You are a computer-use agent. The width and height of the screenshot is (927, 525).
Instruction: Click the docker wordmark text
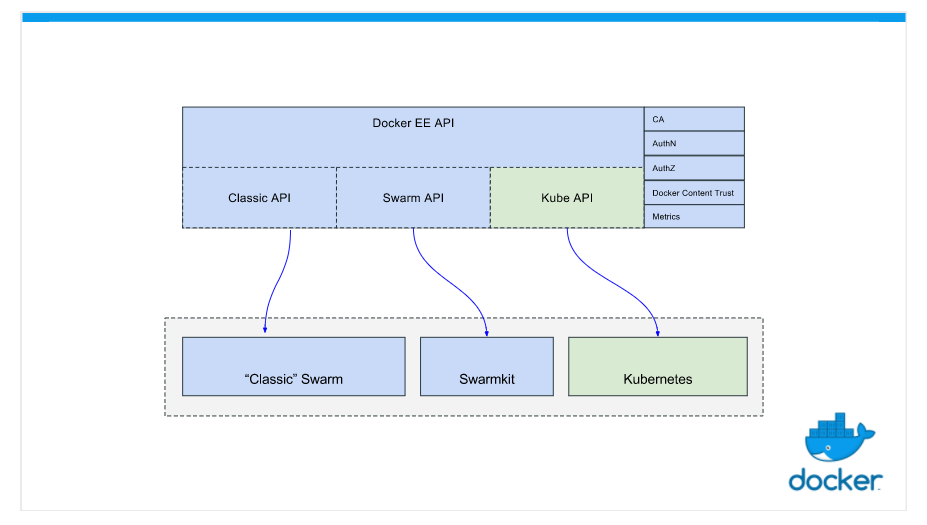tap(835, 479)
